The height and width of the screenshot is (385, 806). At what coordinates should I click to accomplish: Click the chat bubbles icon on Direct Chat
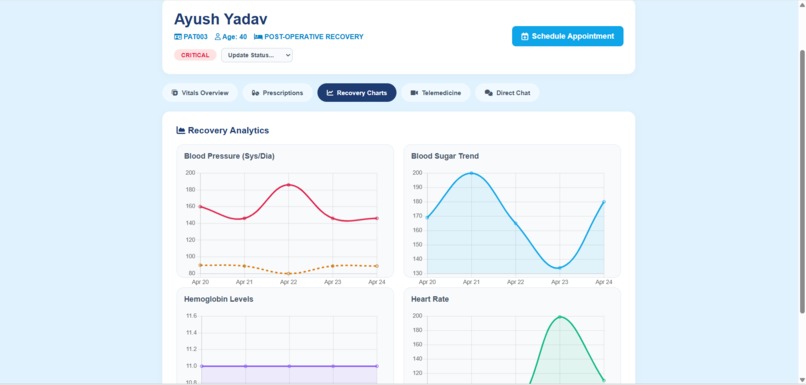point(489,93)
